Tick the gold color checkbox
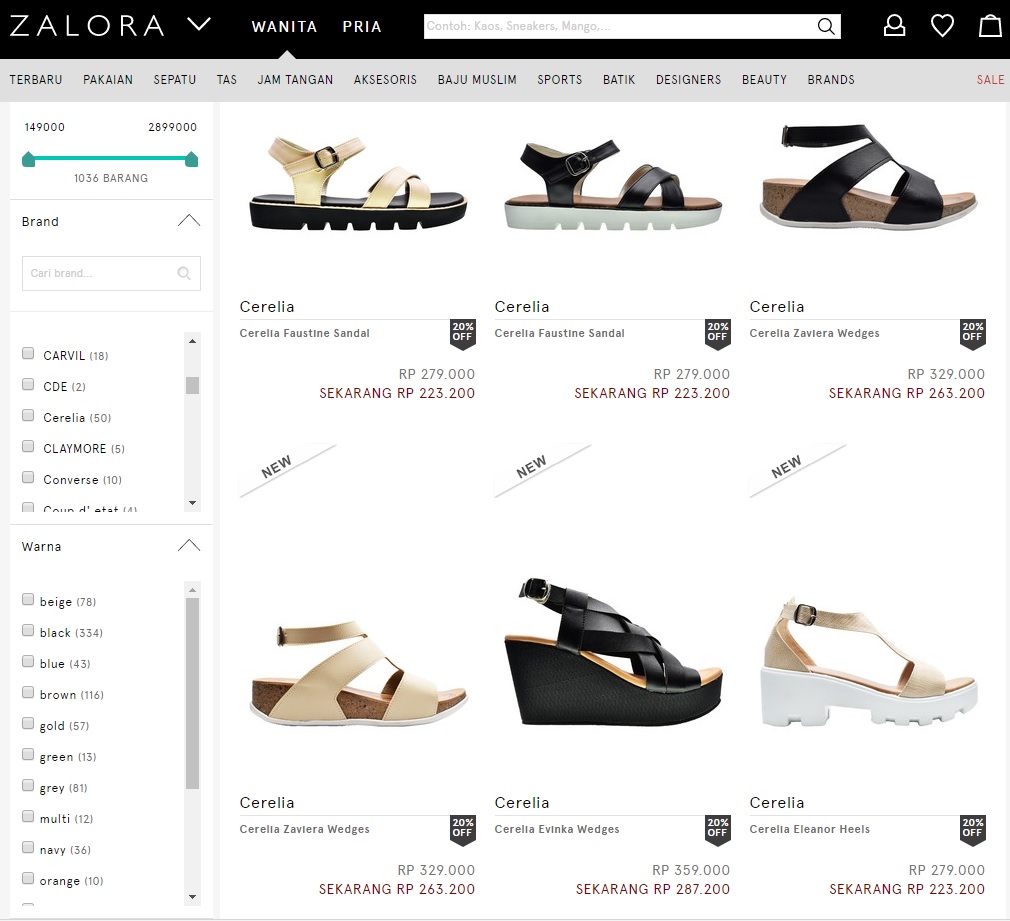The height and width of the screenshot is (921, 1010). pos(28,723)
